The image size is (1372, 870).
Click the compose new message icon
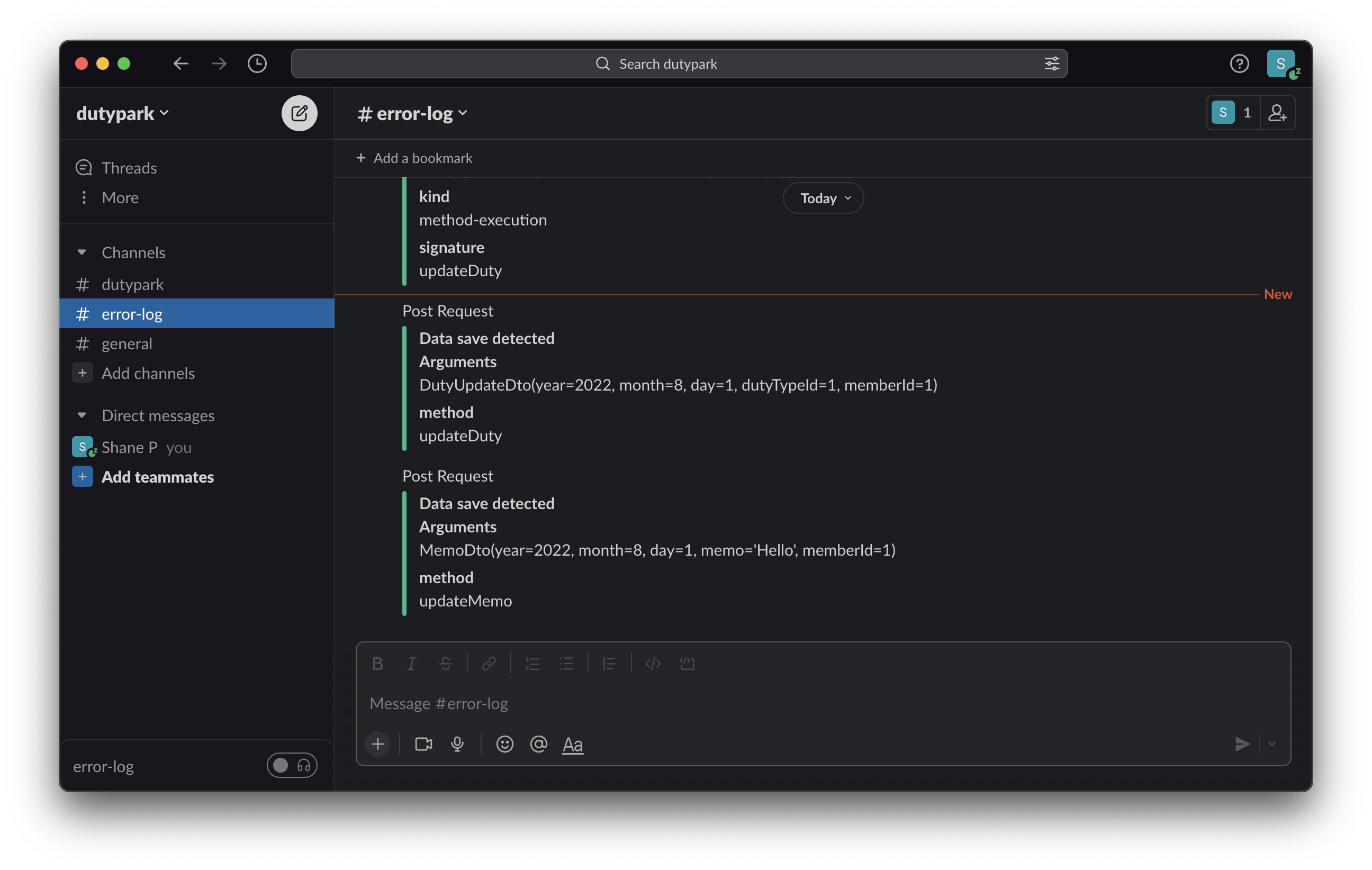click(299, 113)
